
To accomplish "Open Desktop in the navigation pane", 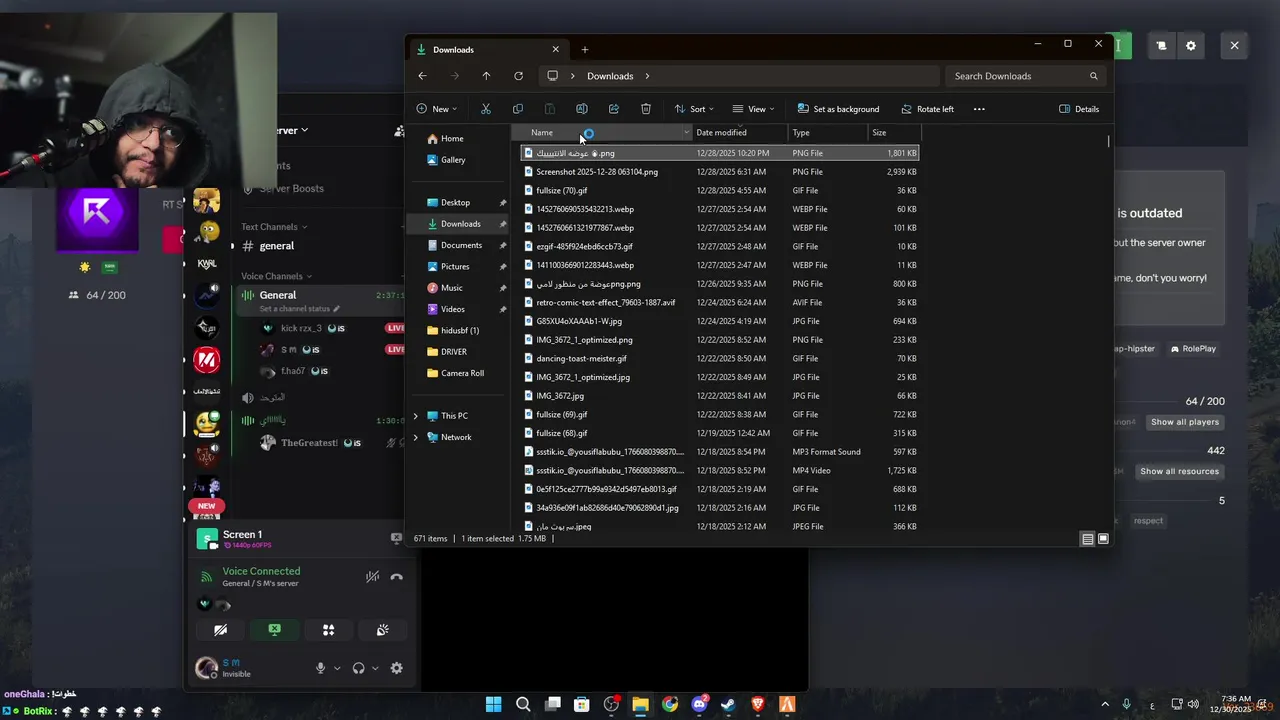I will click(455, 203).
